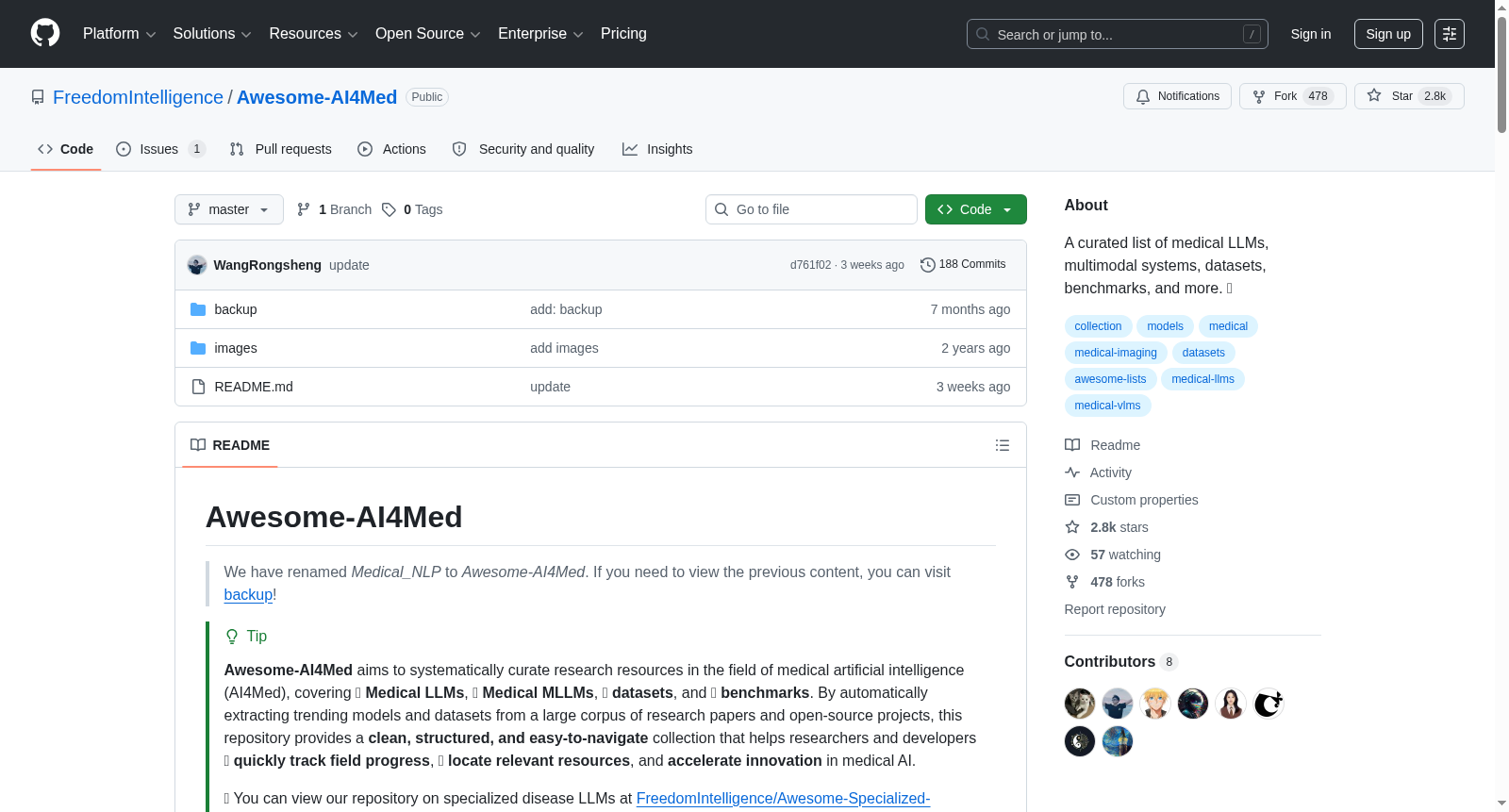Select the README tab header
Image resolution: width=1509 pixels, height=812 pixels.
pos(230,445)
